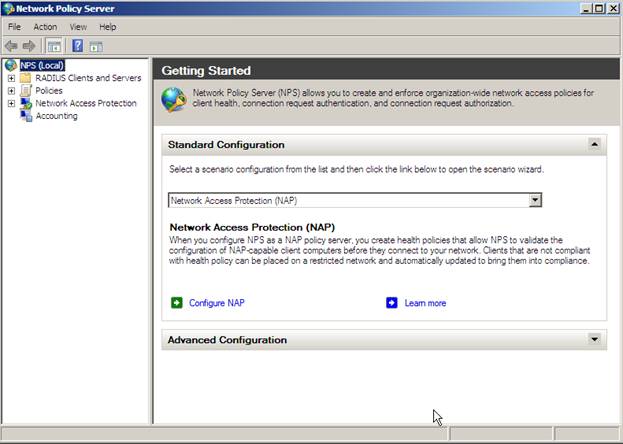Collapse the Standard Configuration section
This screenshot has height=444, width=623.
pyautogui.click(x=595, y=144)
